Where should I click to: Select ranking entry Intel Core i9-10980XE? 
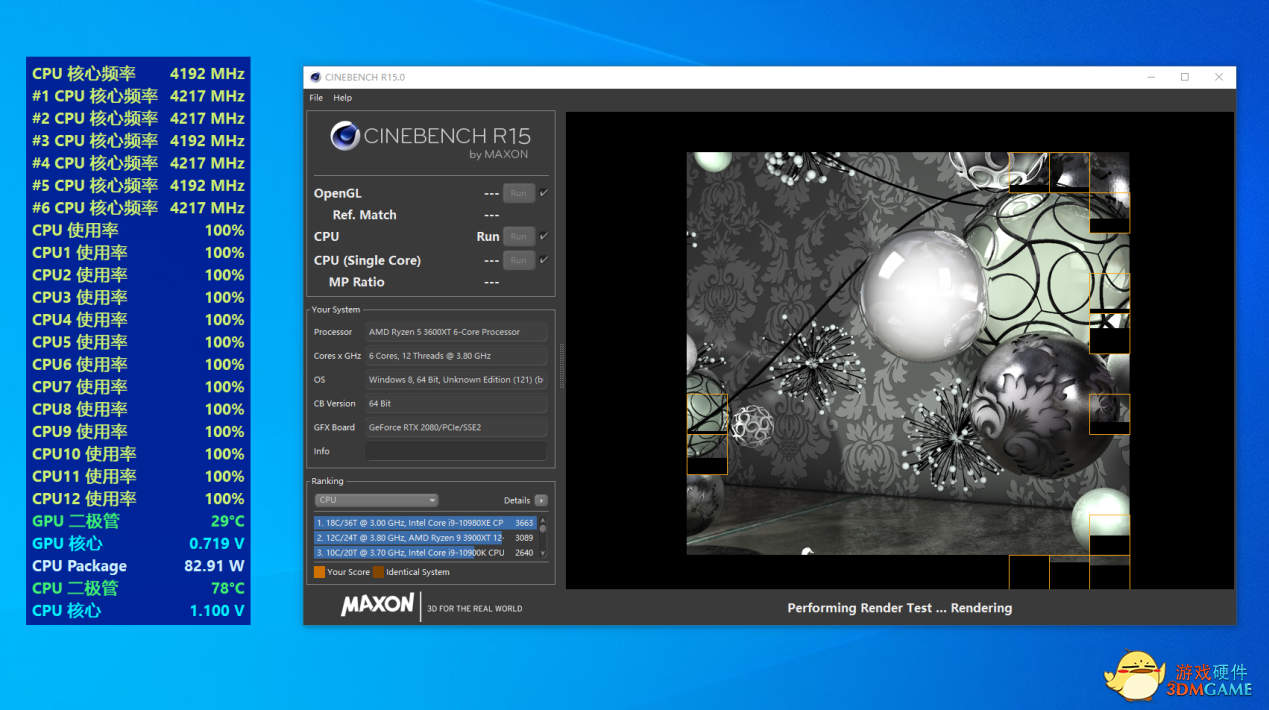(x=425, y=523)
